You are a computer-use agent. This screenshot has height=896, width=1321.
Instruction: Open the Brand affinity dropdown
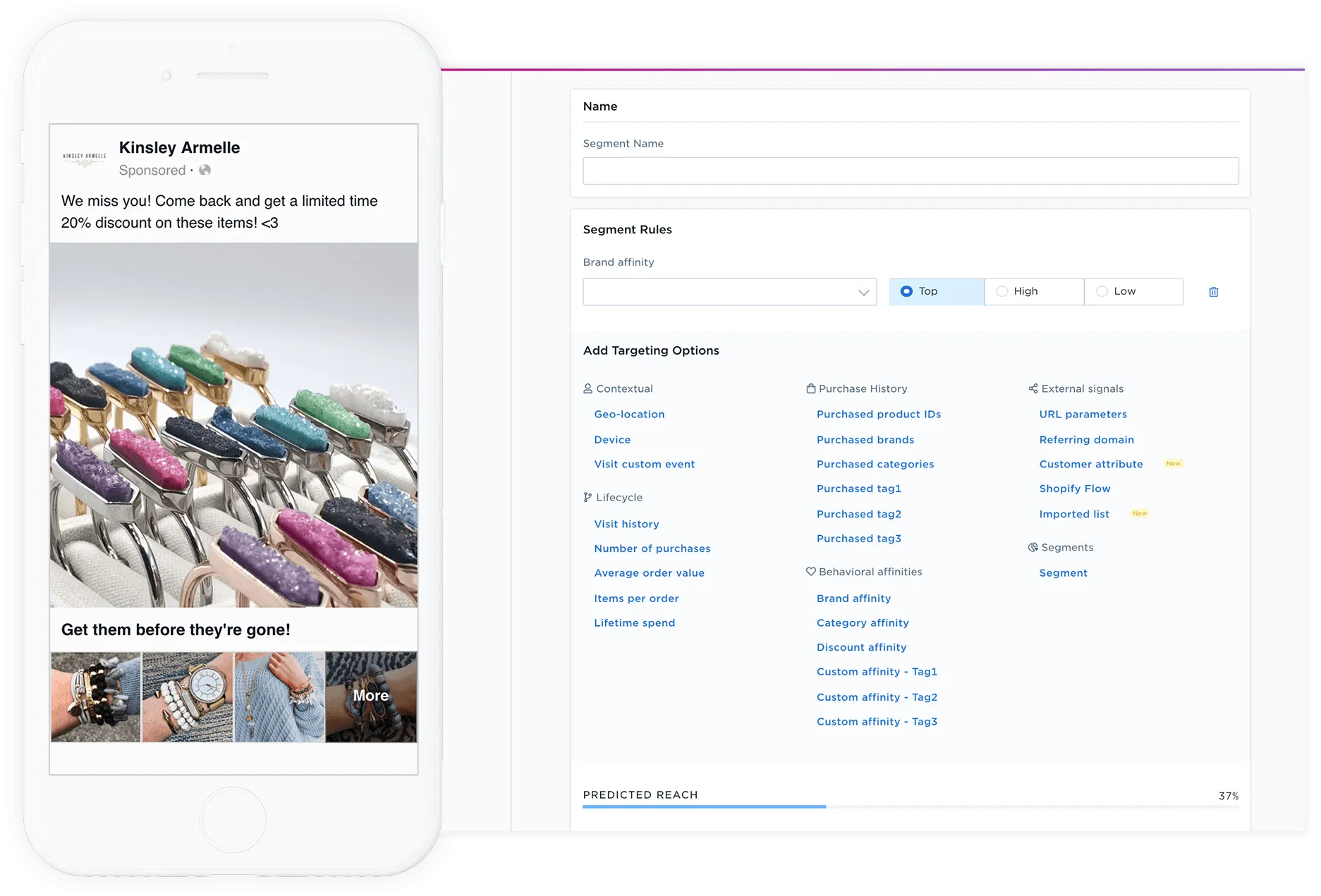click(729, 292)
